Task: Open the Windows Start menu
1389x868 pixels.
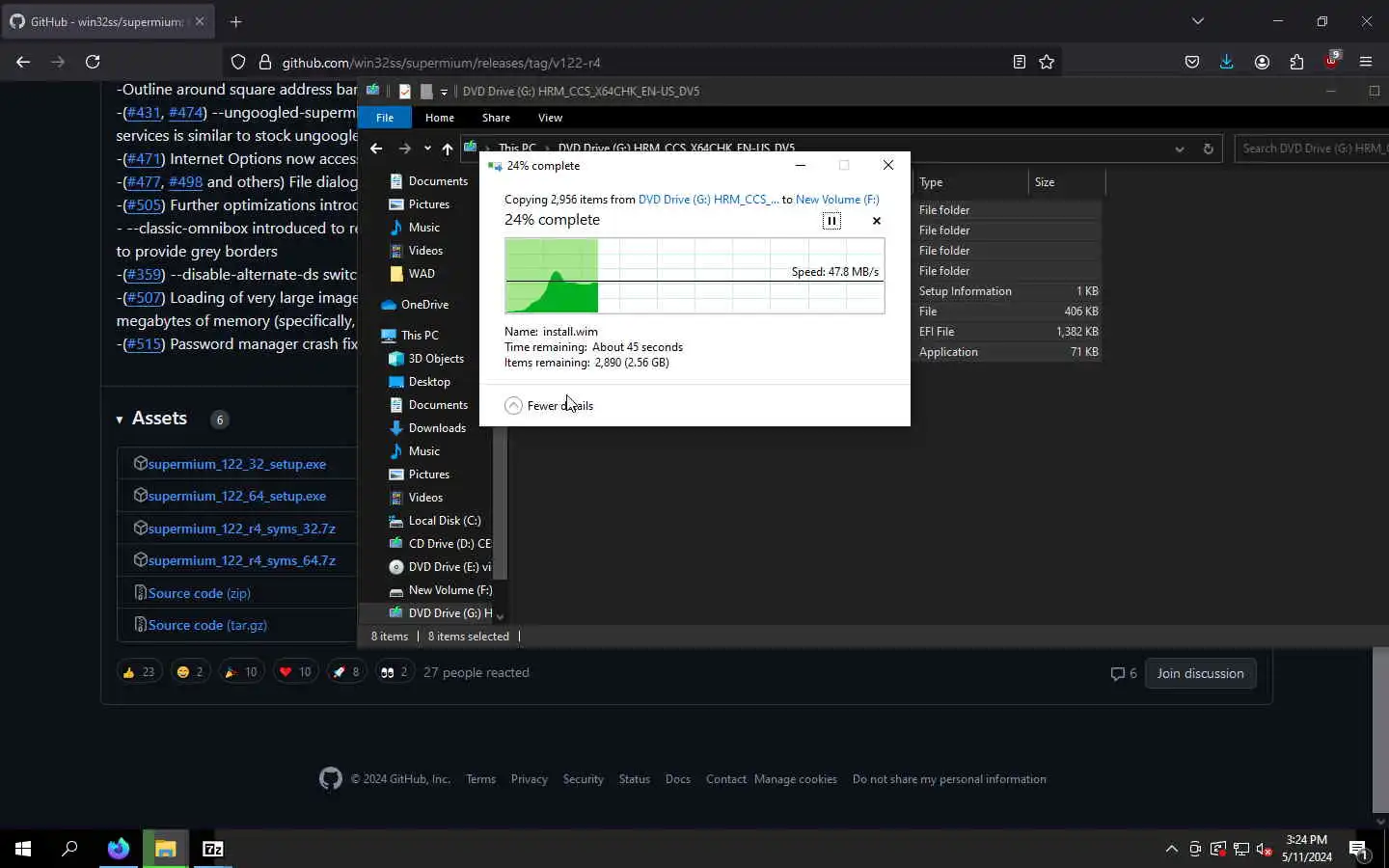Action: (23, 849)
